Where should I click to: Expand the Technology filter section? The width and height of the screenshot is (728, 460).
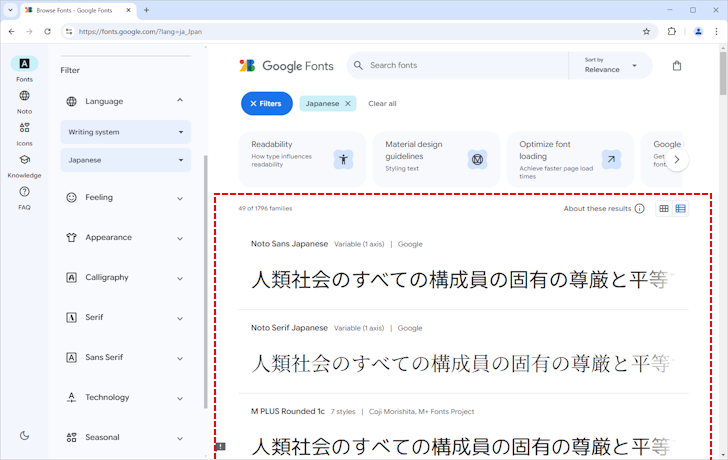pos(180,398)
